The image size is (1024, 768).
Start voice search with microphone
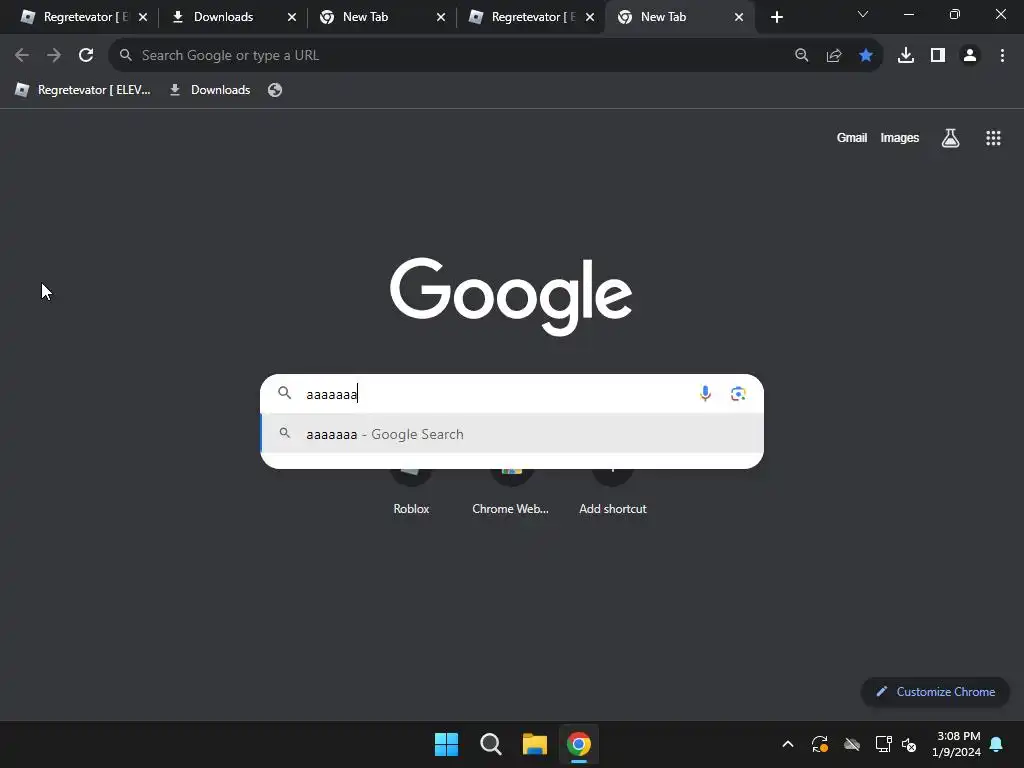(x=705, y=393)
